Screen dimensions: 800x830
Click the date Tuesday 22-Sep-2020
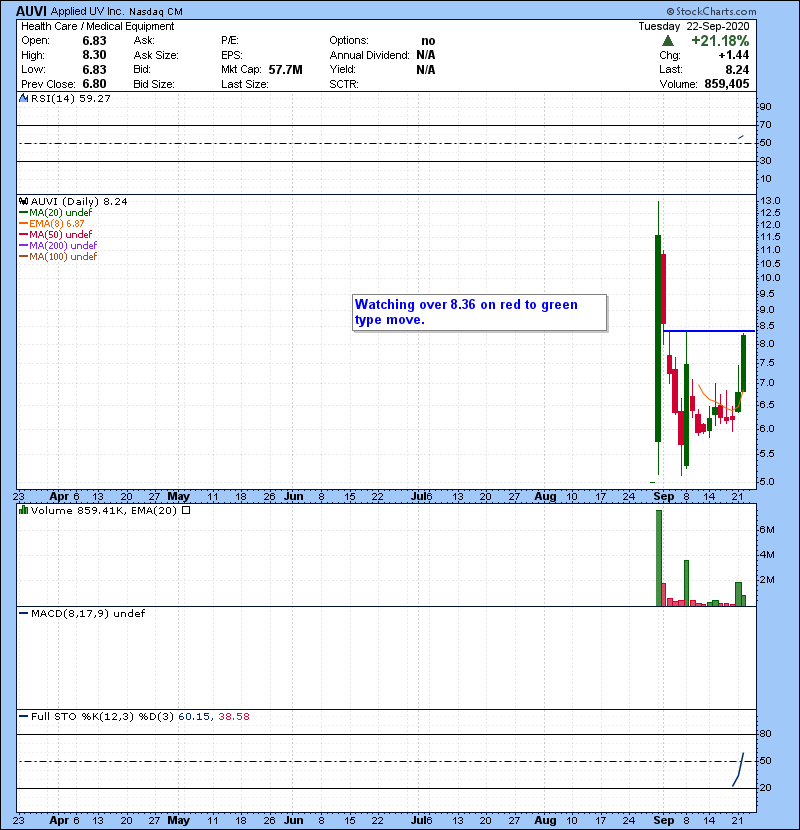(x=694, y=26)
